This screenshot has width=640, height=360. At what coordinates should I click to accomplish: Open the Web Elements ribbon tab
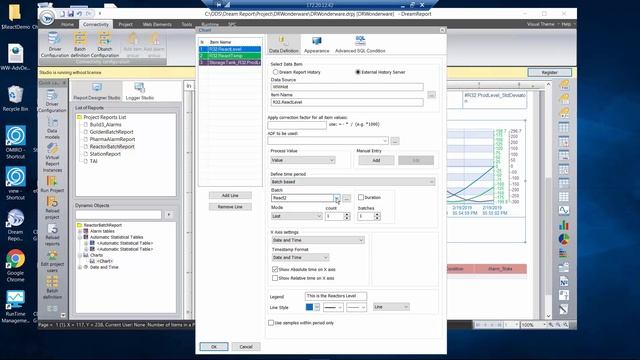point(157,24)
